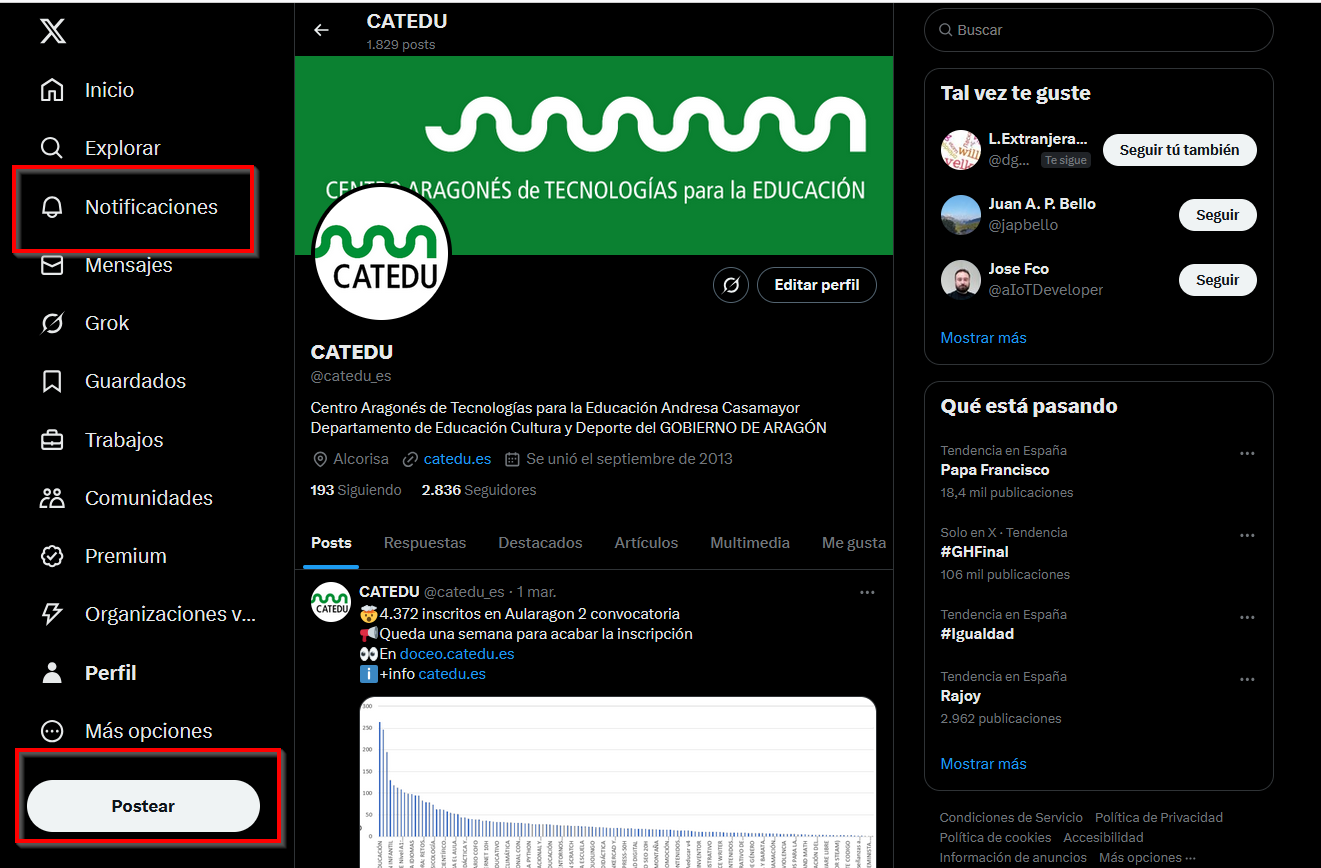1321x868 pixels.
Task: Go back with the arrow icon
Action: click(321, 30)
